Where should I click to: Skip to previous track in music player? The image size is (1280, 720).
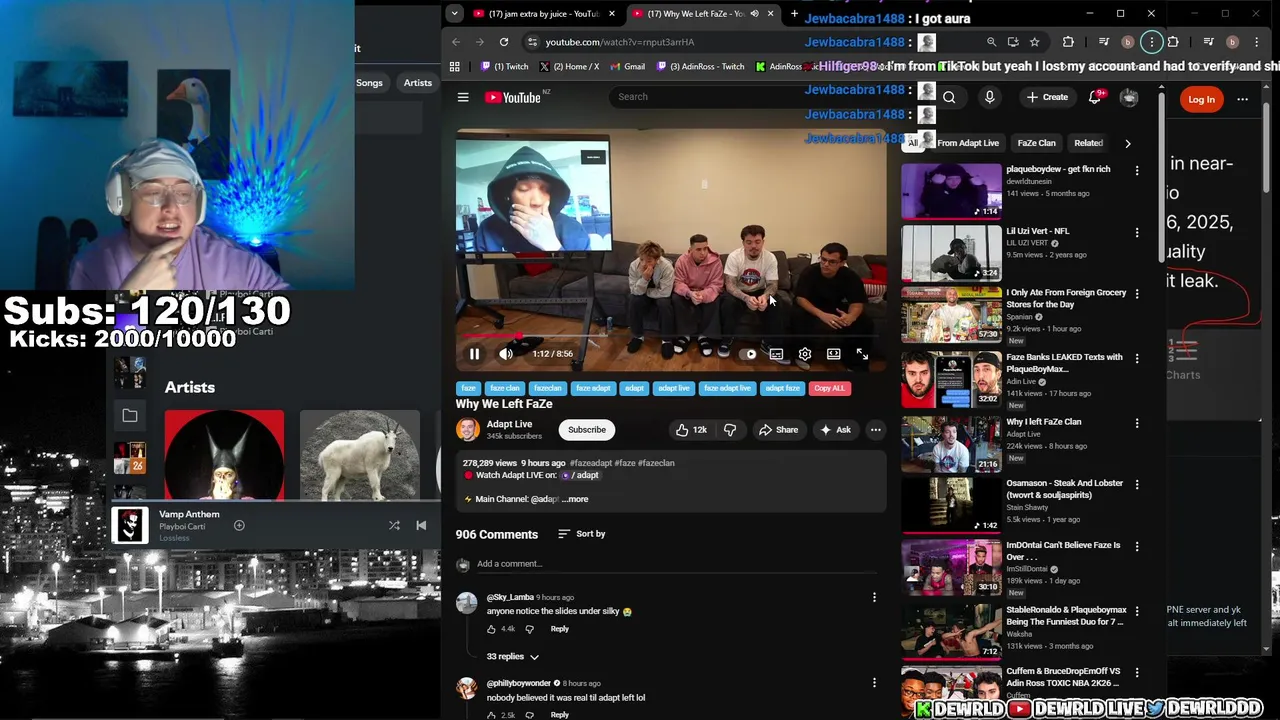point(421,526)
